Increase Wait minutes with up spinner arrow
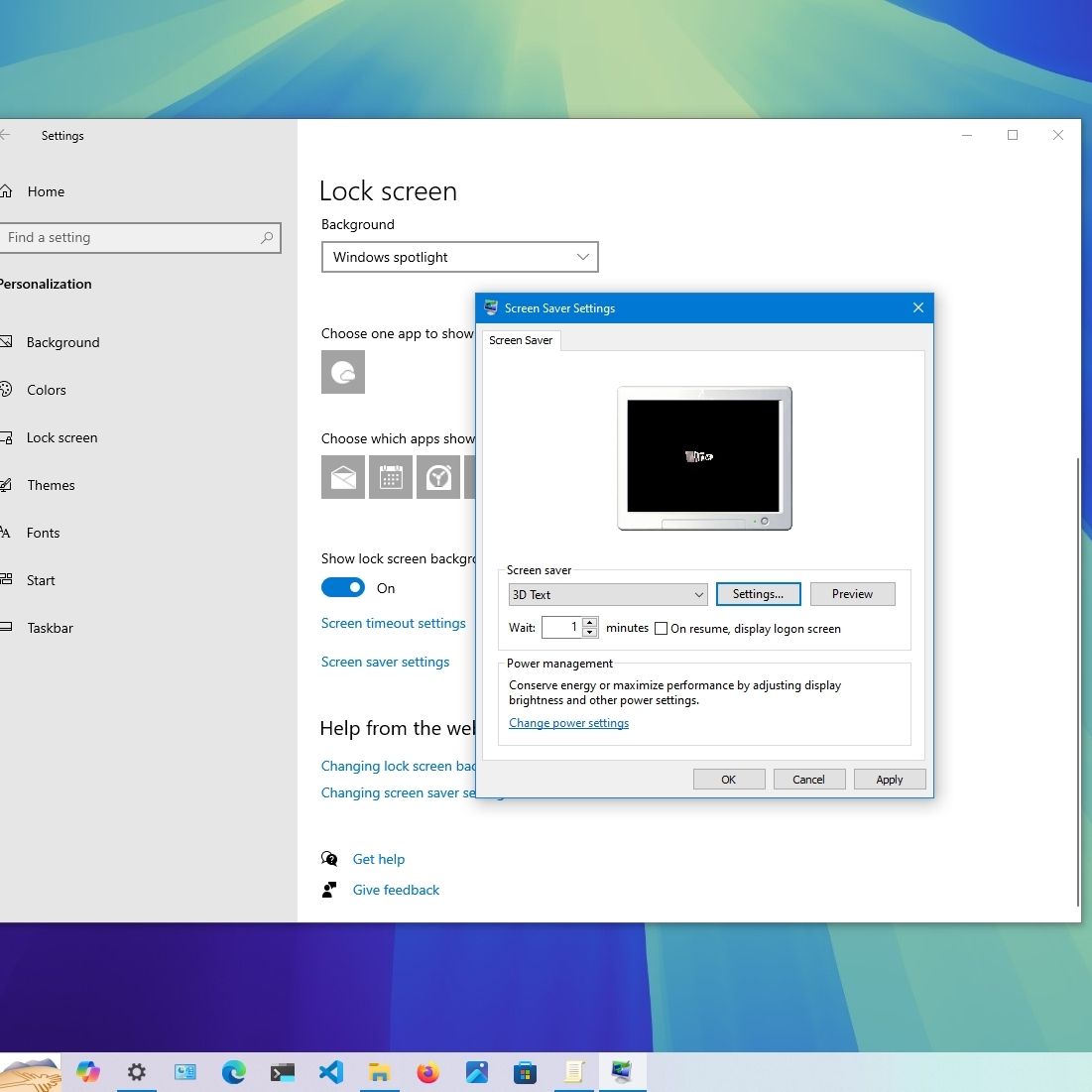The height and width of the screenshot is (1092, 1092). [590, 622]
